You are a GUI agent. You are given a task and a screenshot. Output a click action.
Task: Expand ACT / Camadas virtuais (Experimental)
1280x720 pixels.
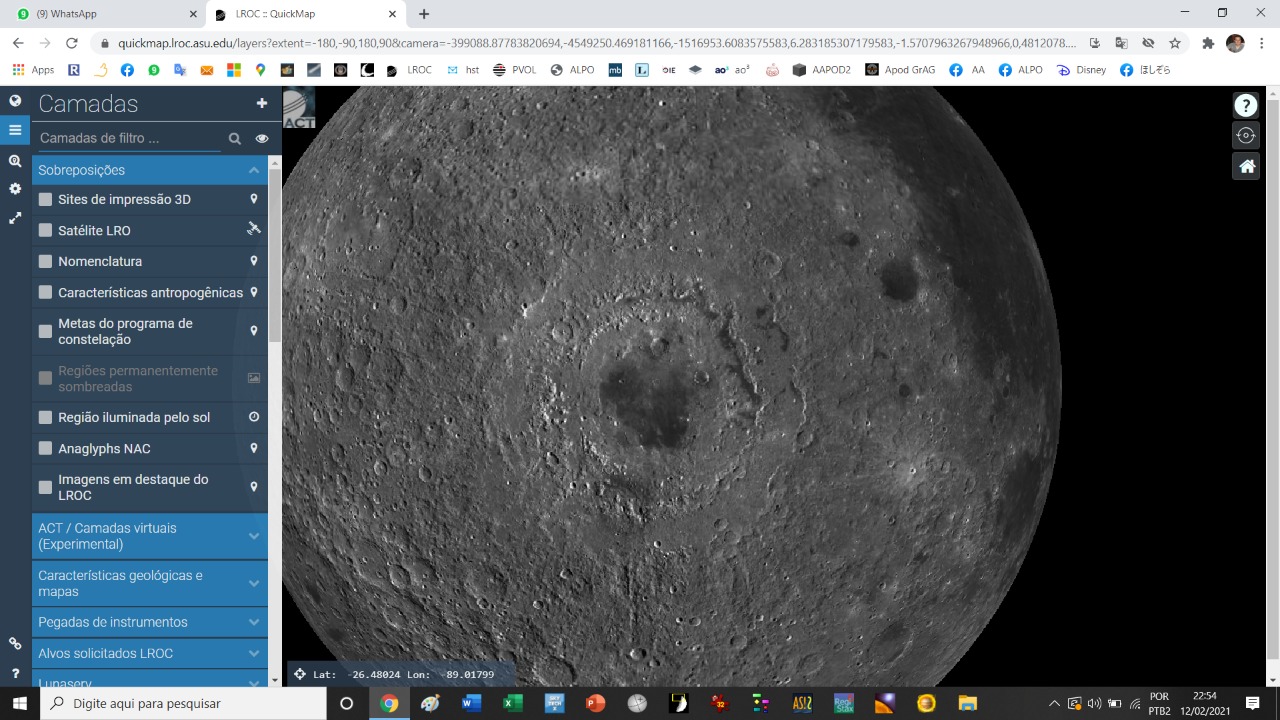point(150,536)
